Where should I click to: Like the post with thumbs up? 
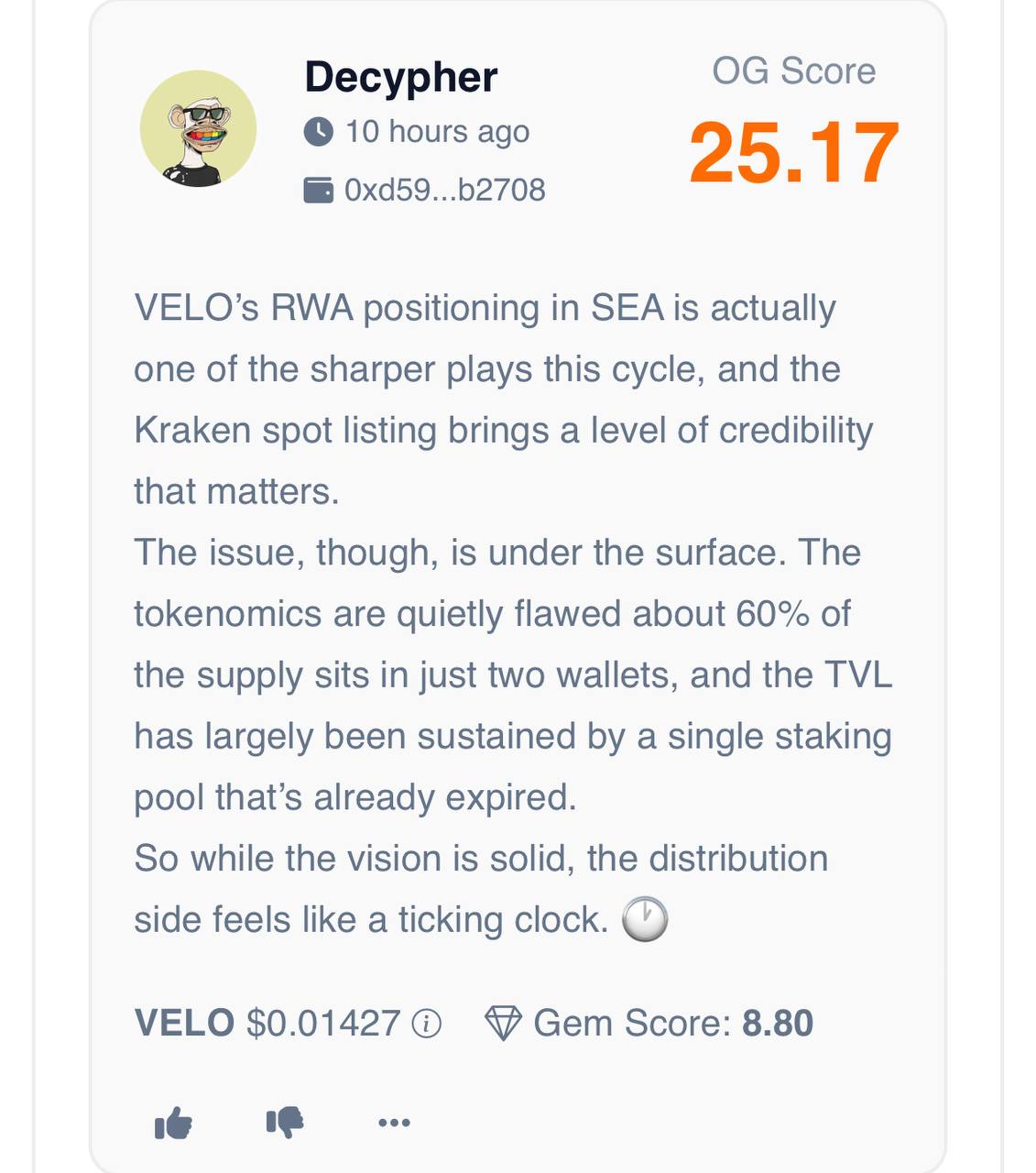click(173, 1122)
